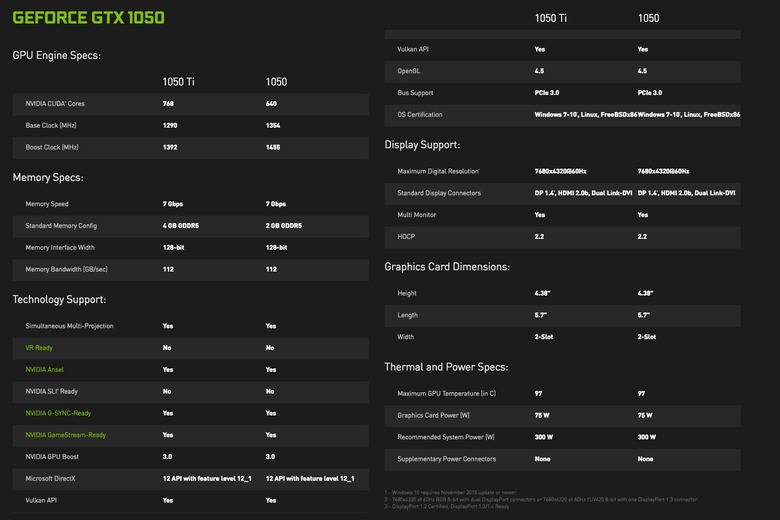Select the boost clock value 1392
The image size is (780, 520).
coord(170,147)
